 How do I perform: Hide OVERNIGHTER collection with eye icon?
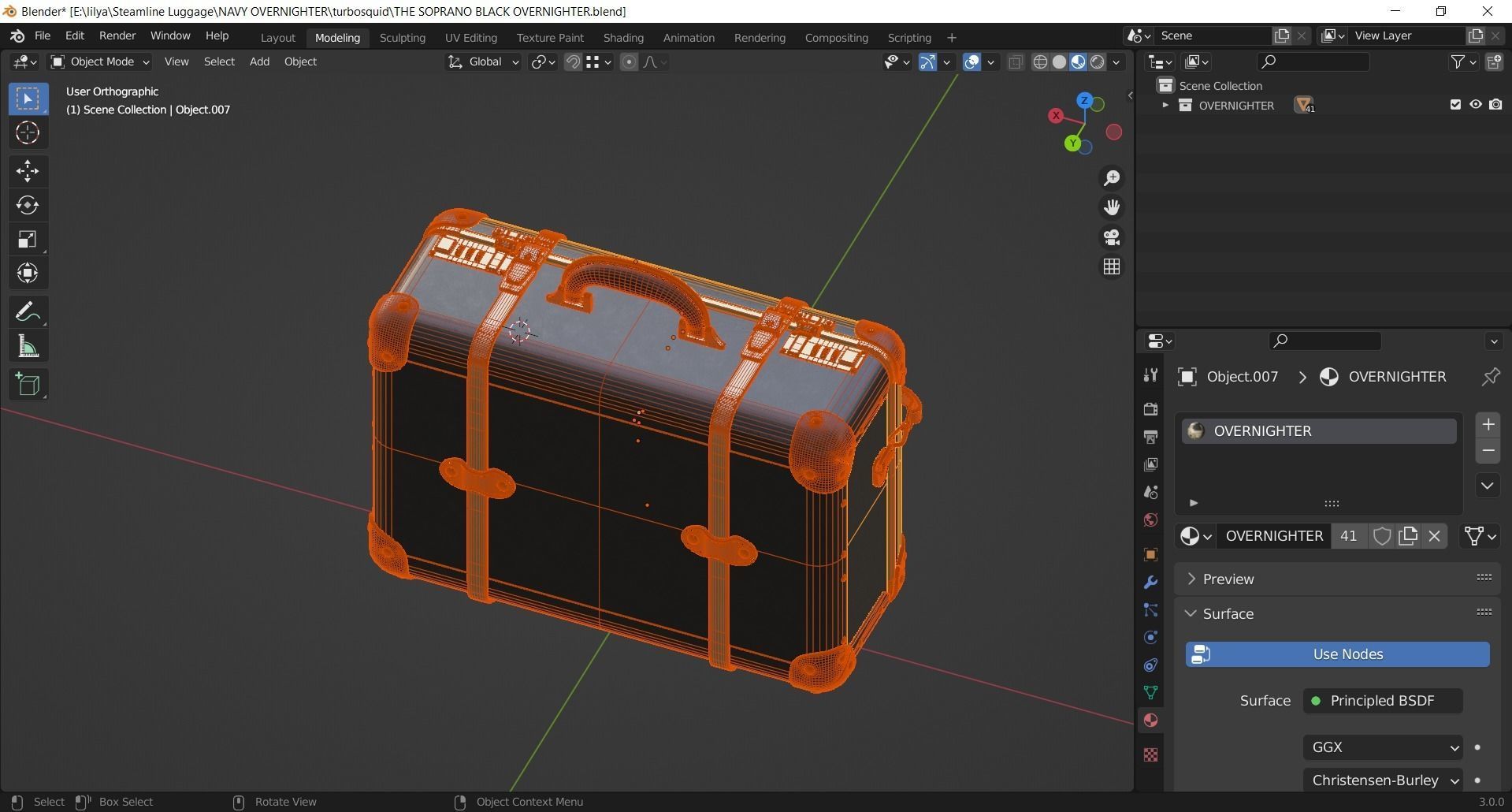click(1475, 105)
